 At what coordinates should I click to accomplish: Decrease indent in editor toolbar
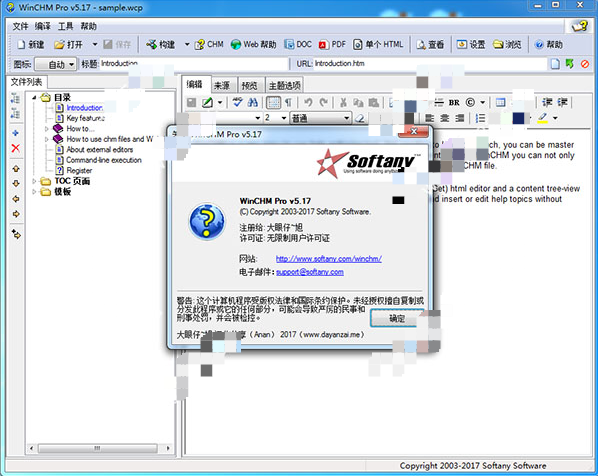pos(547,102)
